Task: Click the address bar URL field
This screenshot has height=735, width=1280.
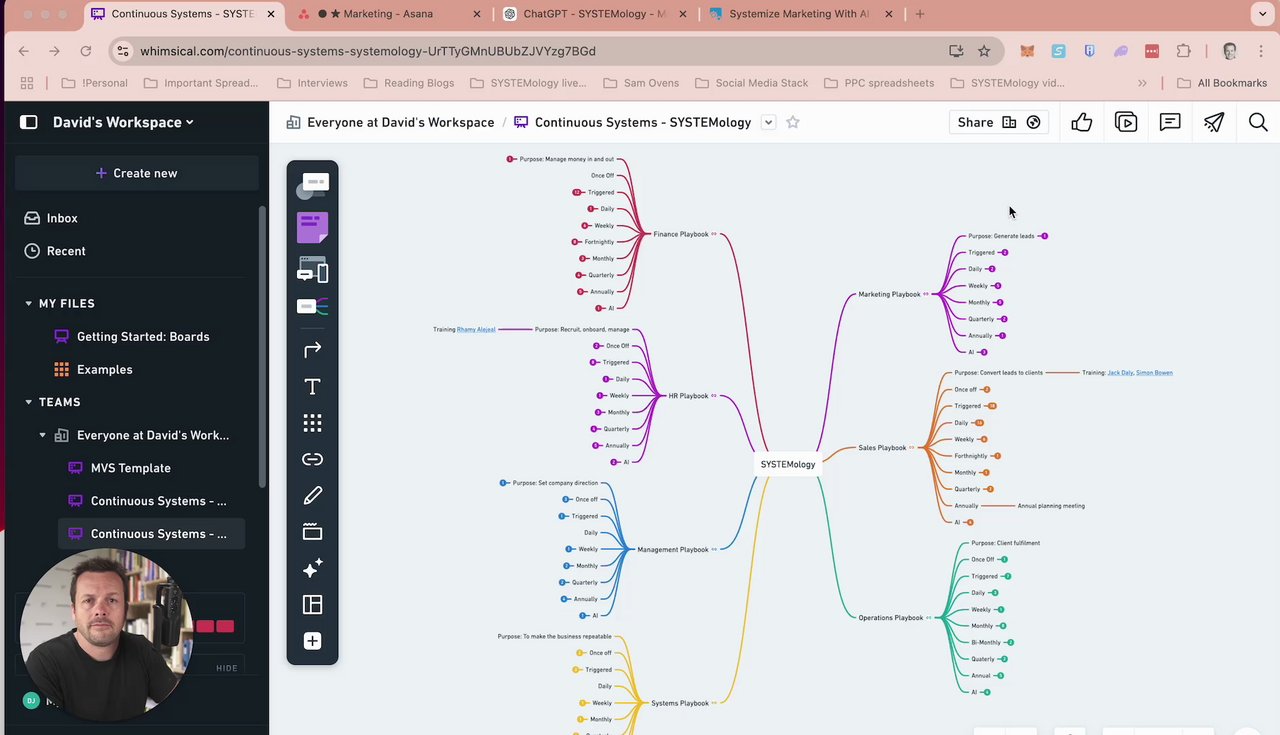Action: coord(540,51)
